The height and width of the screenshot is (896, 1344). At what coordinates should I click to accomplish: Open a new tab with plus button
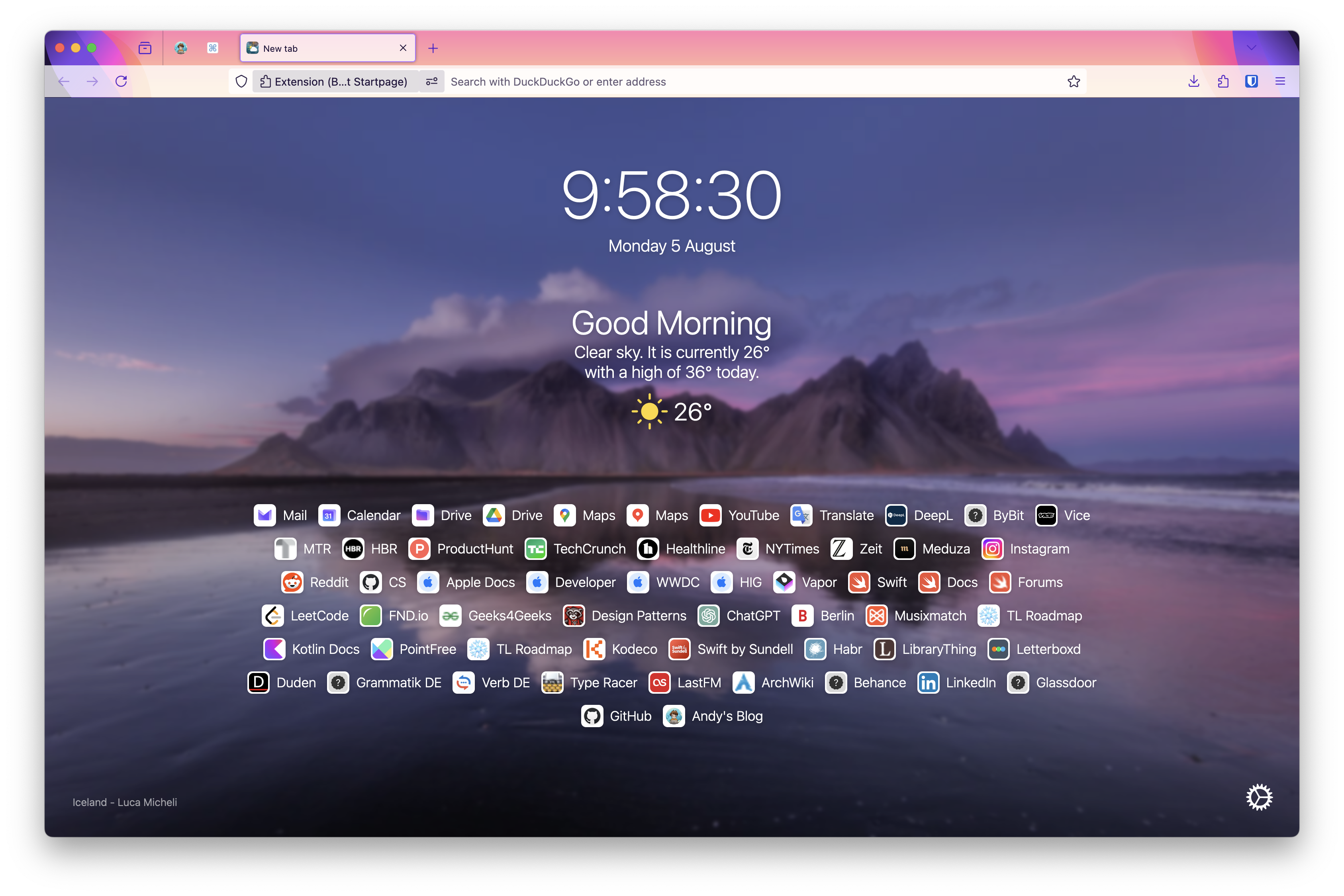click(x=433, y=48)
